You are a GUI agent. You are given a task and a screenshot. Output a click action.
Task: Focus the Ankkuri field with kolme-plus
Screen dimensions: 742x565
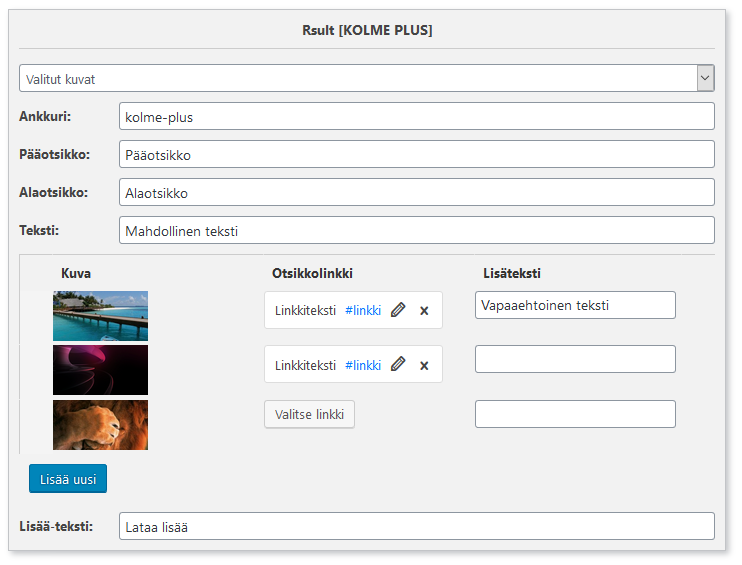[416, 116]
